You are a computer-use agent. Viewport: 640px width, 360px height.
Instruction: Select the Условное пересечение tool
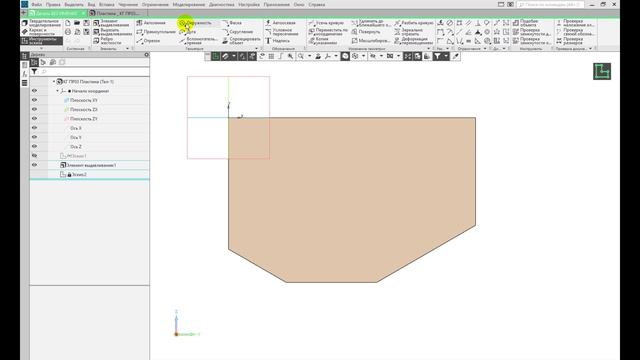(282, 32)
